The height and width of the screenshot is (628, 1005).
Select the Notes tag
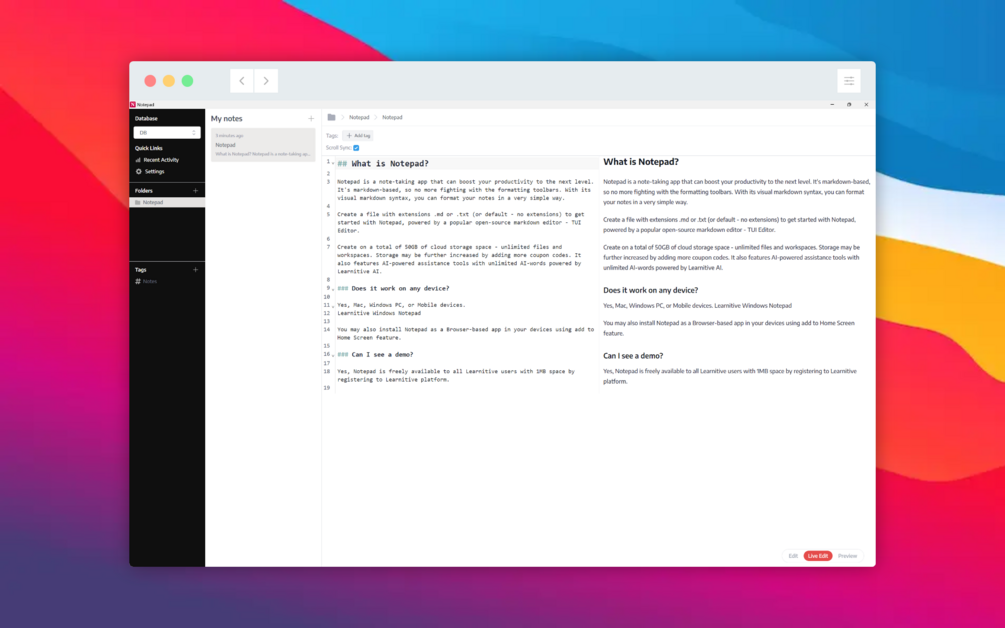tap(146, 281)
